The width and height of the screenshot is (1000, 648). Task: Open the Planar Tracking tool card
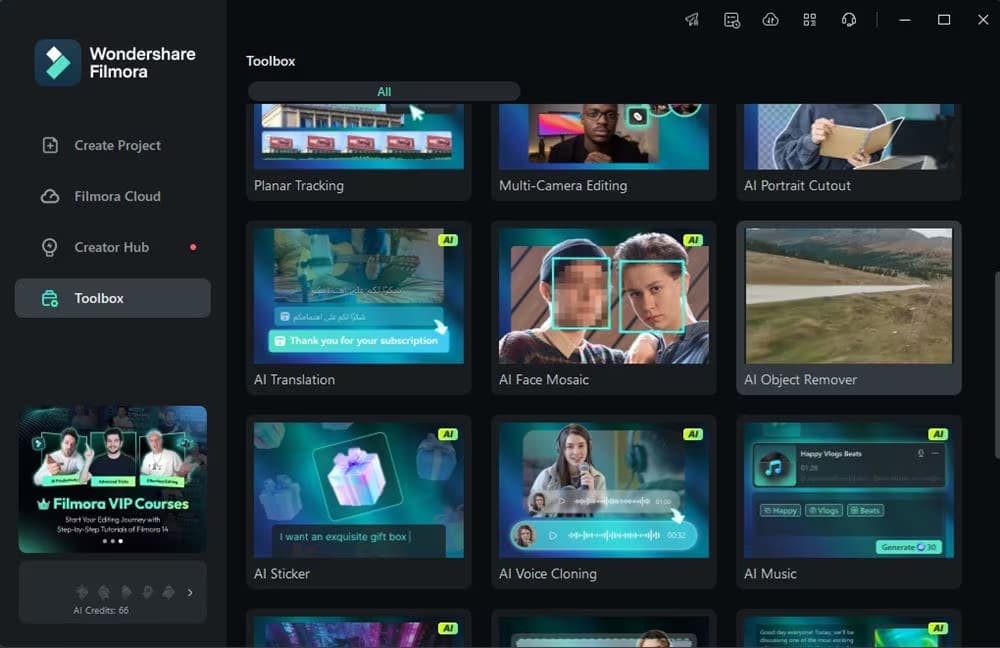(359, 152)
